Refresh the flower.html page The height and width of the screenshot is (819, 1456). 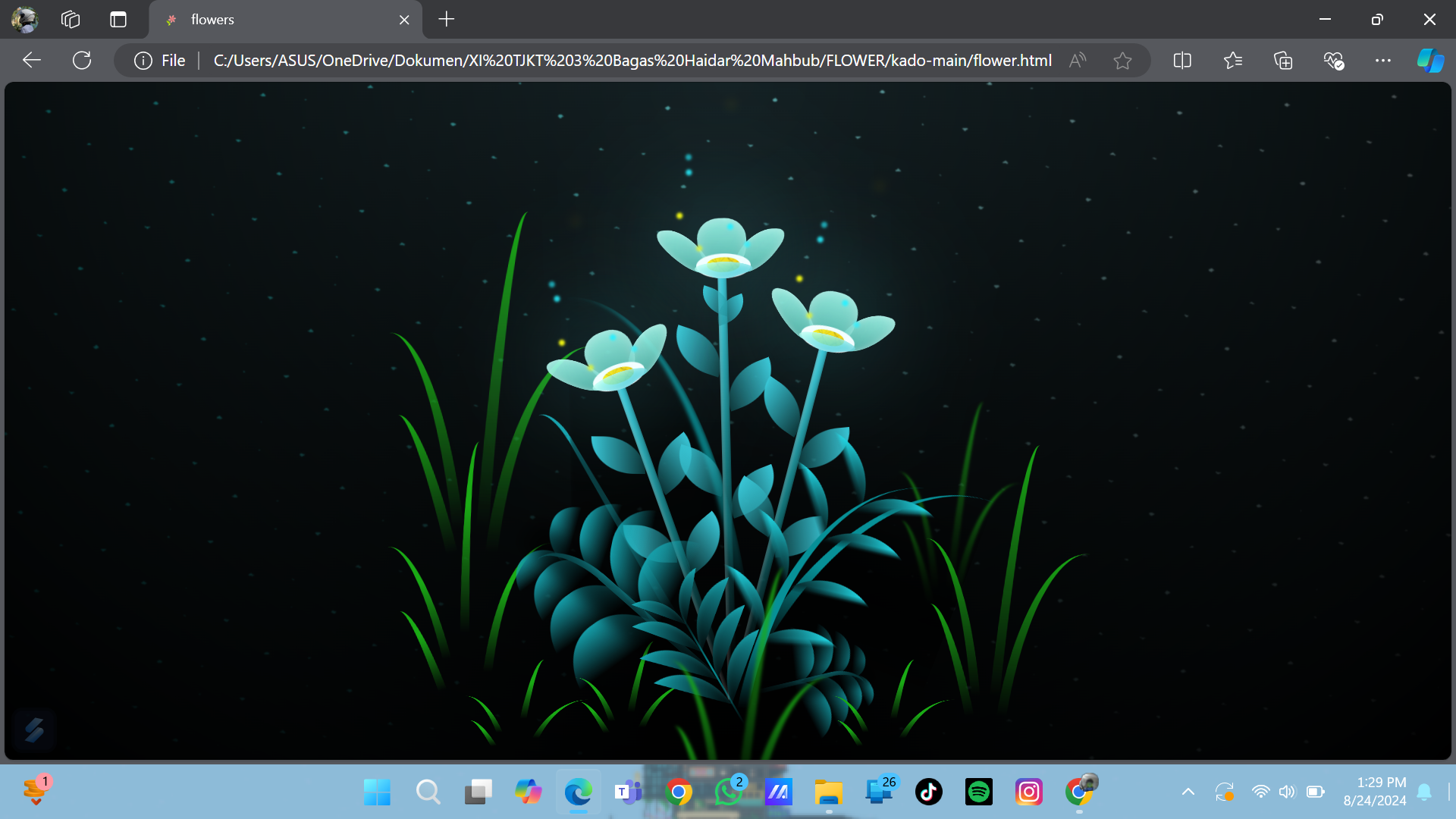click(82, 60)
